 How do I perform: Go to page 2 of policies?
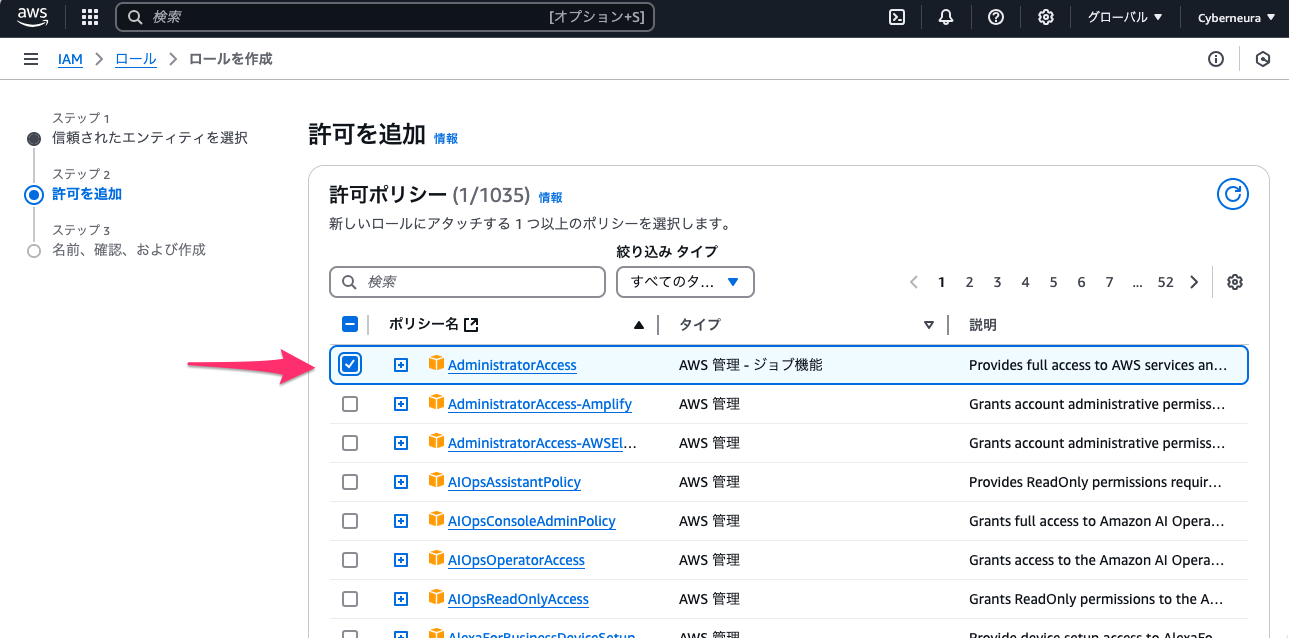pyautogui.click(x=969, y=282)
